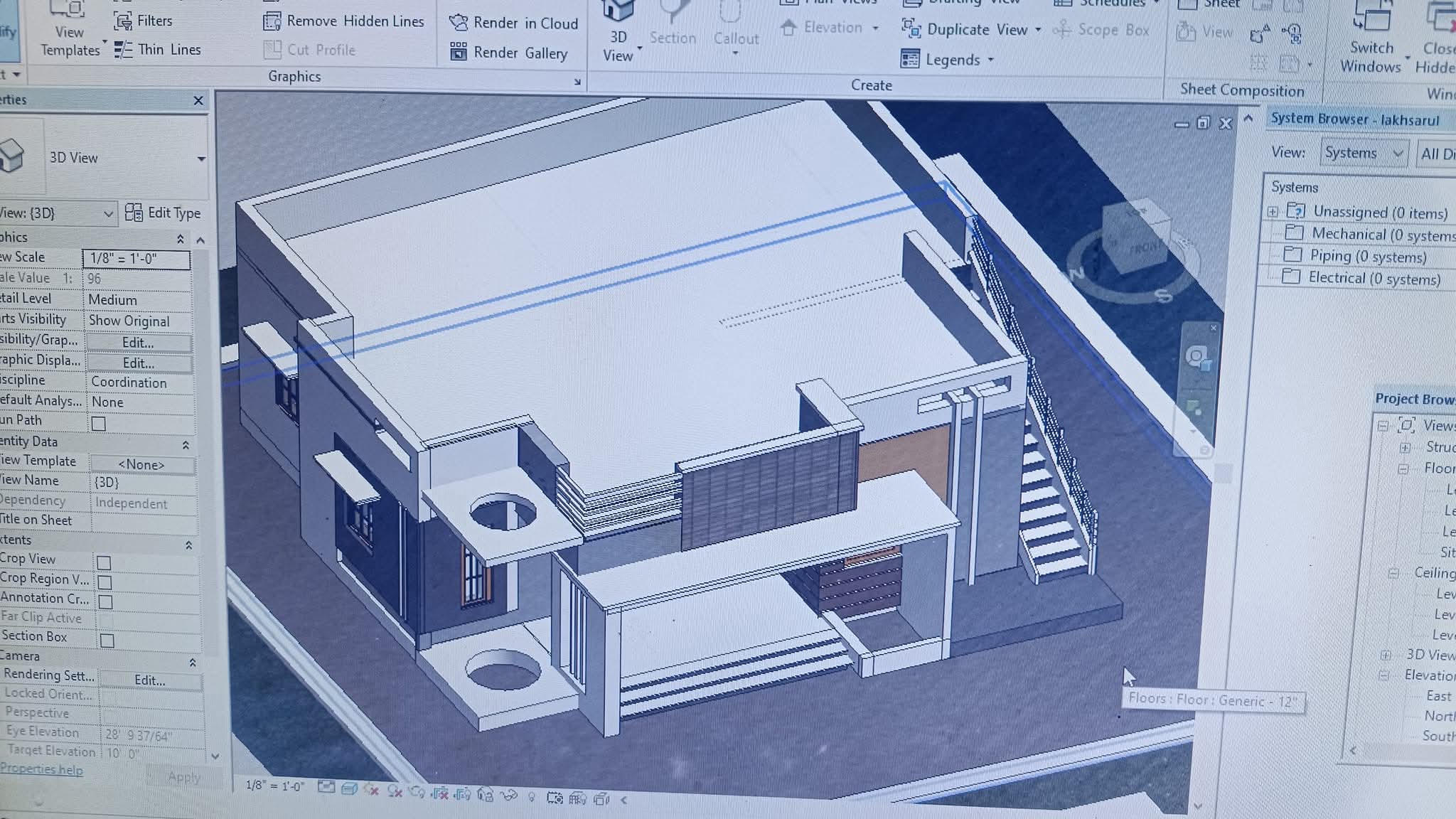
Task: Click the Switch Windows button
Action: (1371, 39)
